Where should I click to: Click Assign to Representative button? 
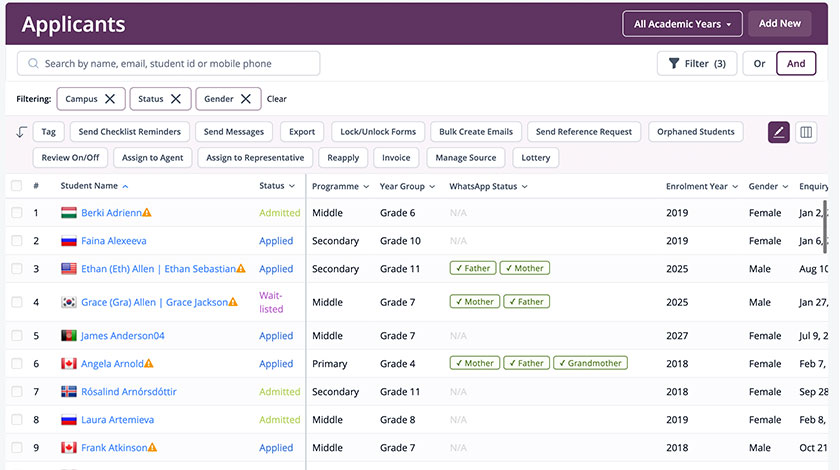255,158
